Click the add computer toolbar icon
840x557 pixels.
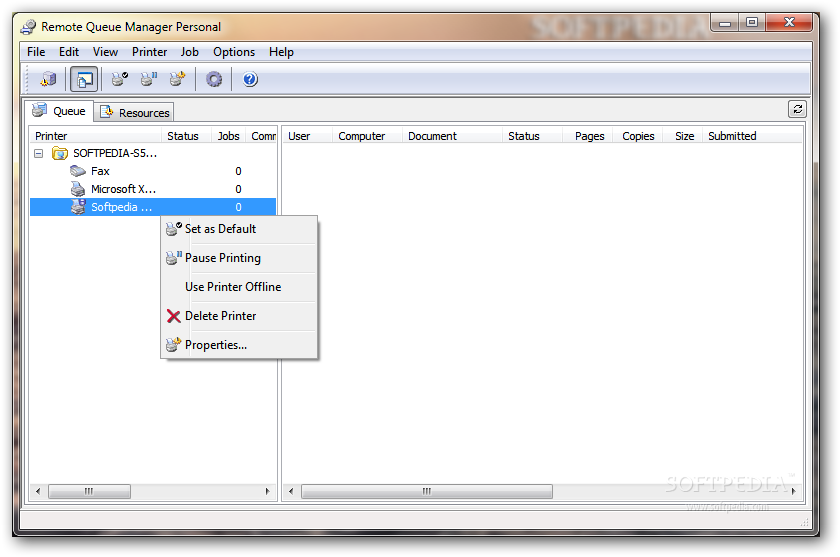click(48, 79)
